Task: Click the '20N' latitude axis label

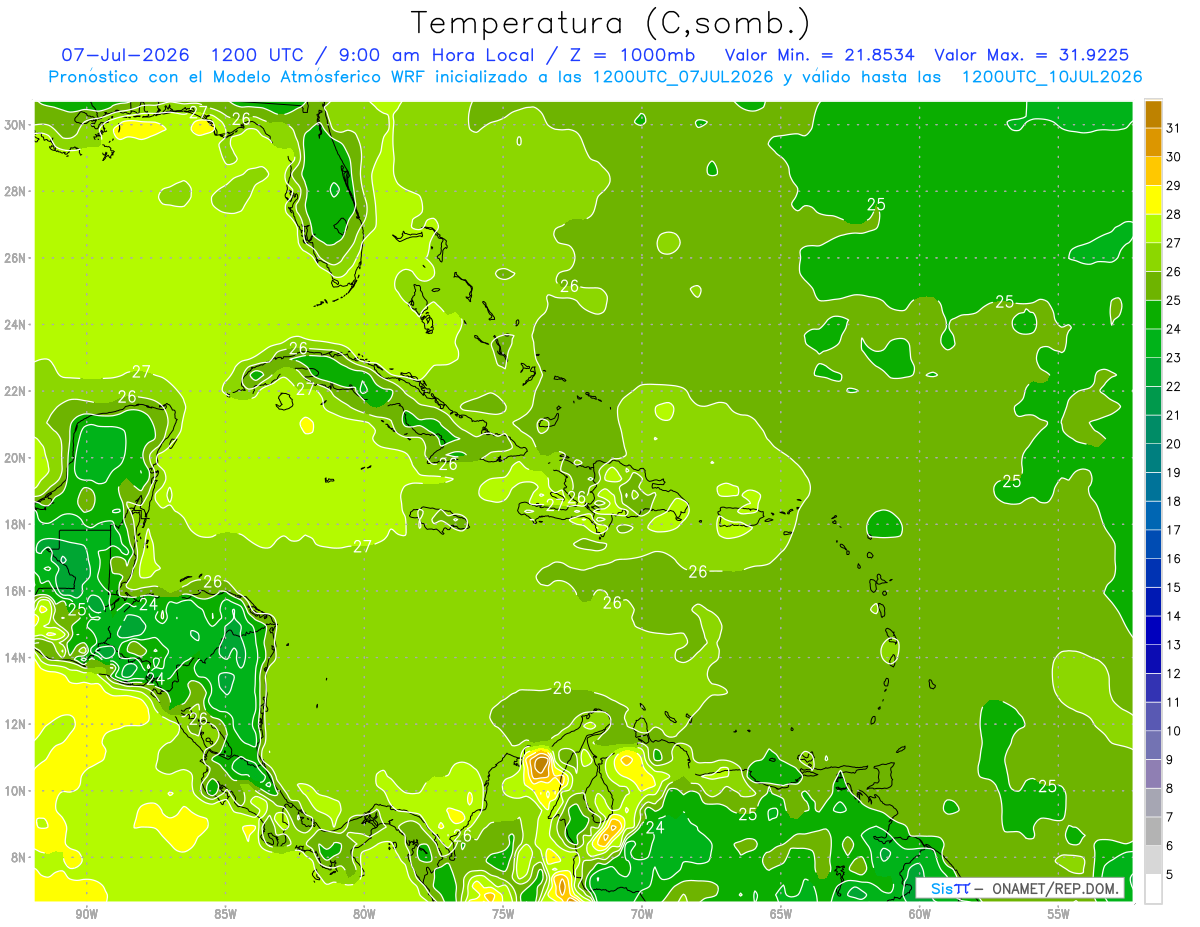Action: click(16, 457)
